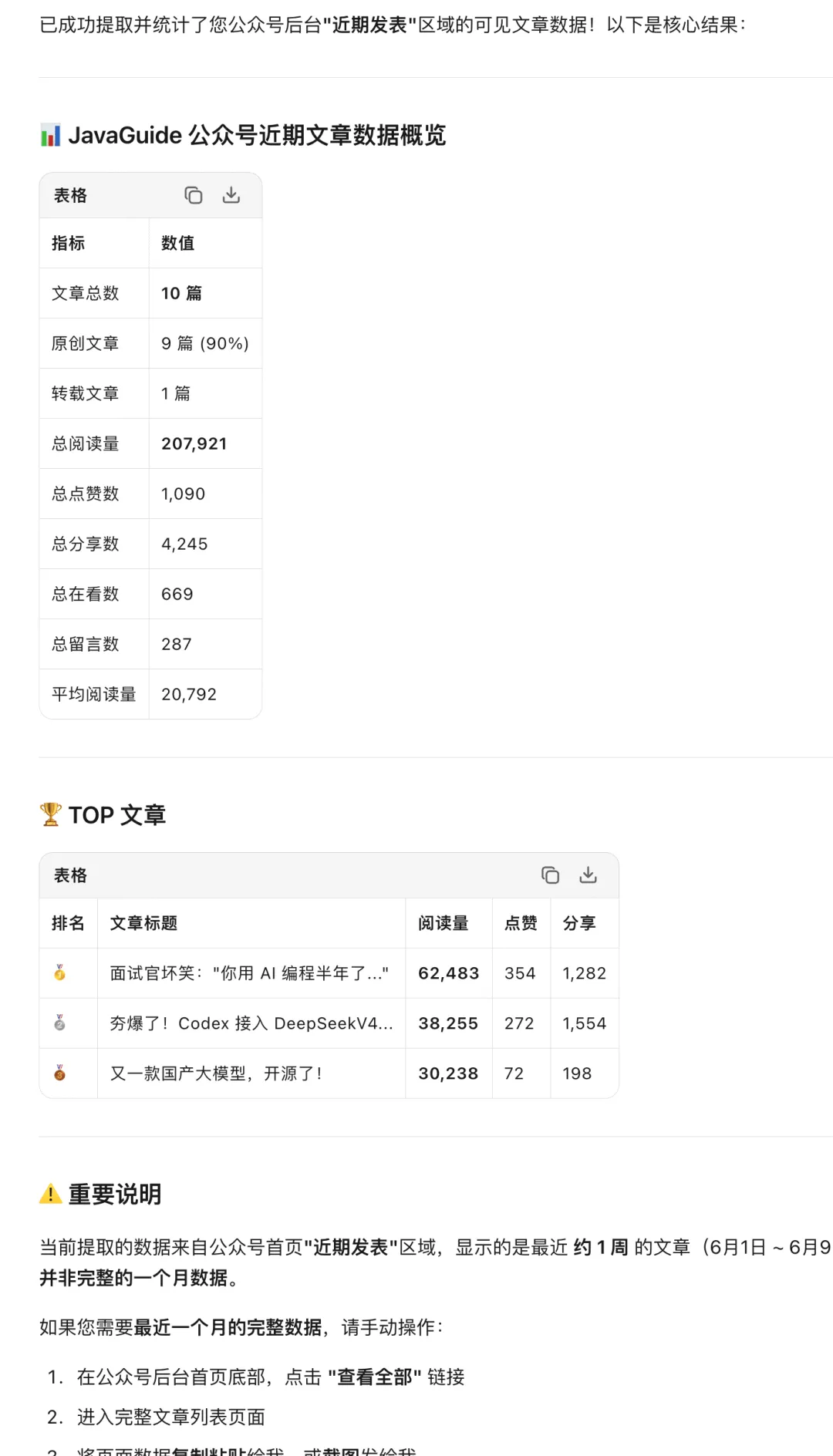
Task: Click the bronze medal rank icon
Action: coord(59,1073)
